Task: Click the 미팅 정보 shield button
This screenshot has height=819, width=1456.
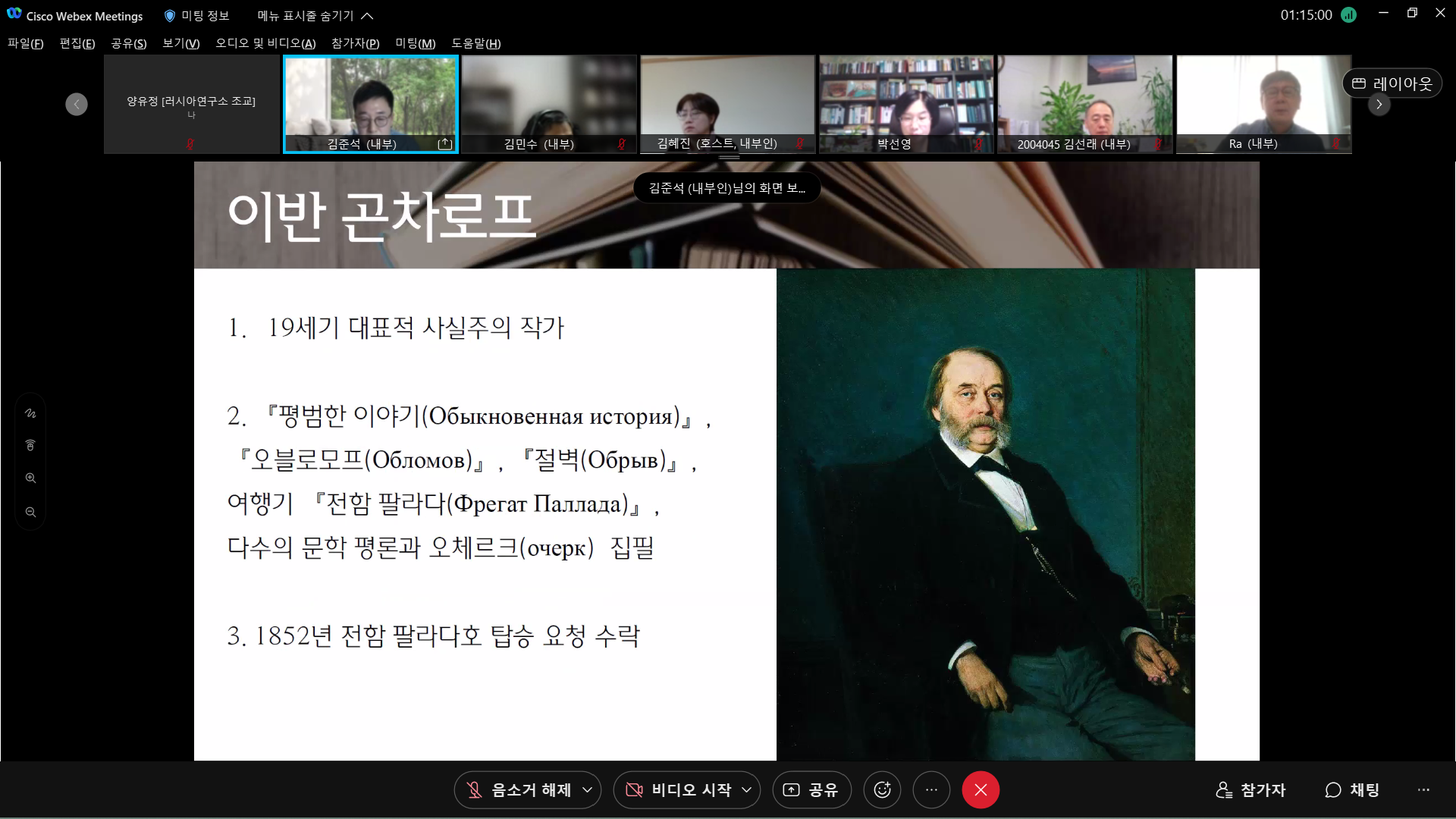Action: [196, 15]
